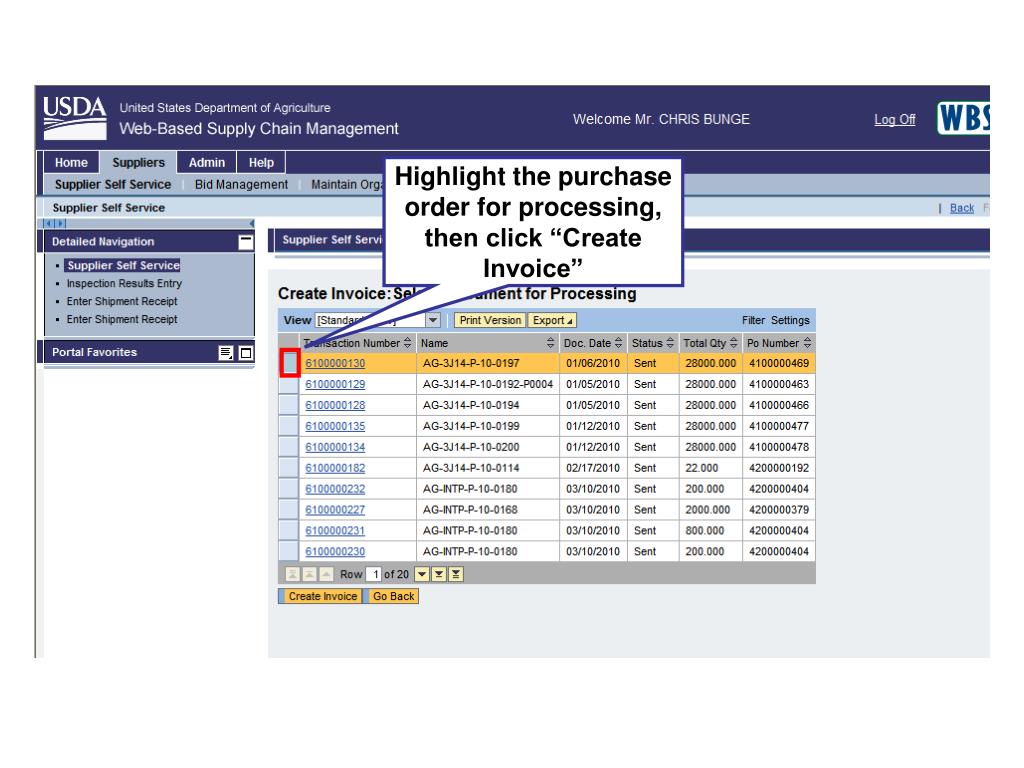Image resolution: width=1024 pixels, height=768 pixels.
Task: Open transaction 6100000227 link
Action: click(x=335, y=509)
